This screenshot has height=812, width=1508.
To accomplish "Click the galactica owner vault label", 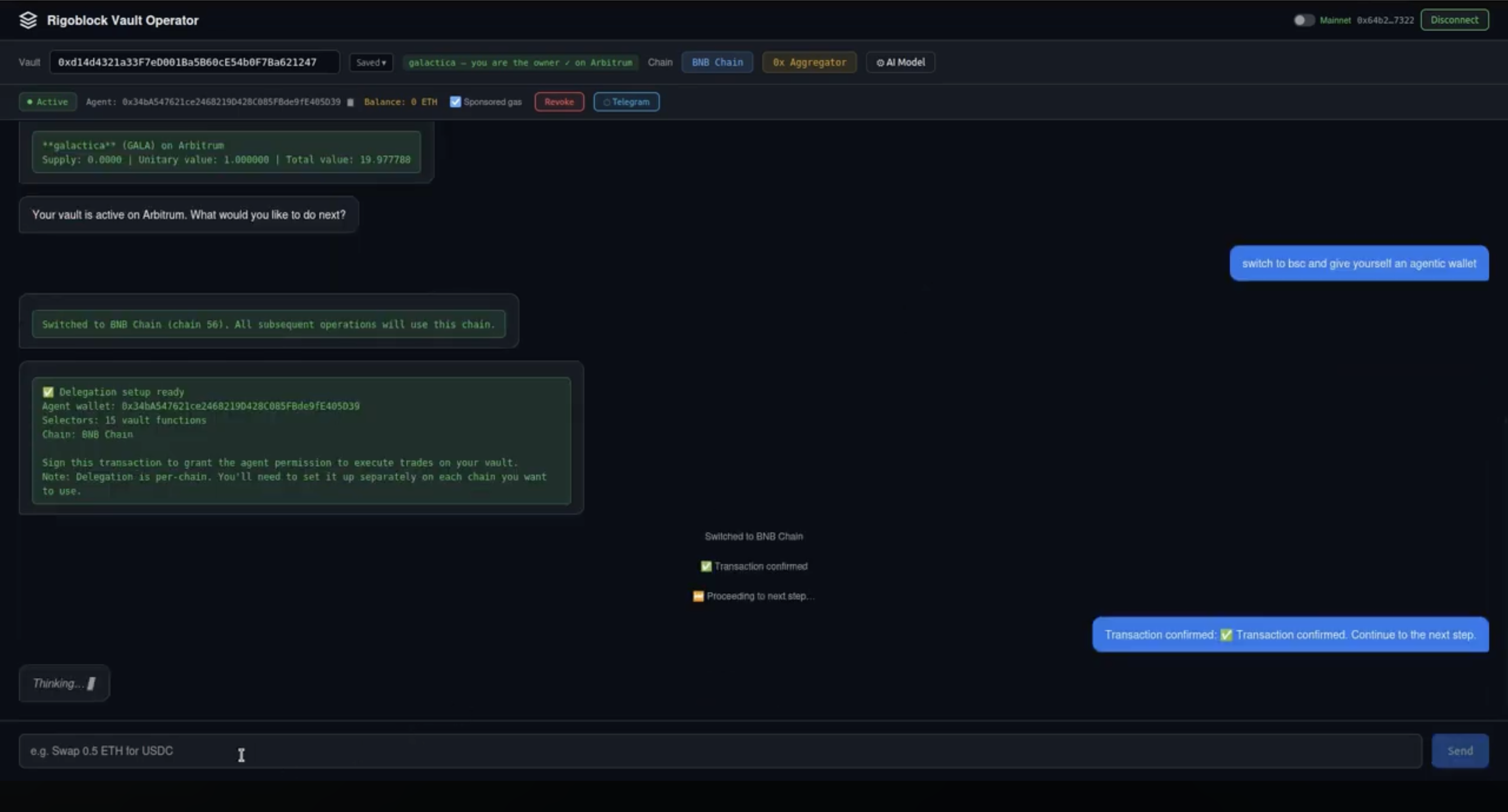I will pos(520,62).
